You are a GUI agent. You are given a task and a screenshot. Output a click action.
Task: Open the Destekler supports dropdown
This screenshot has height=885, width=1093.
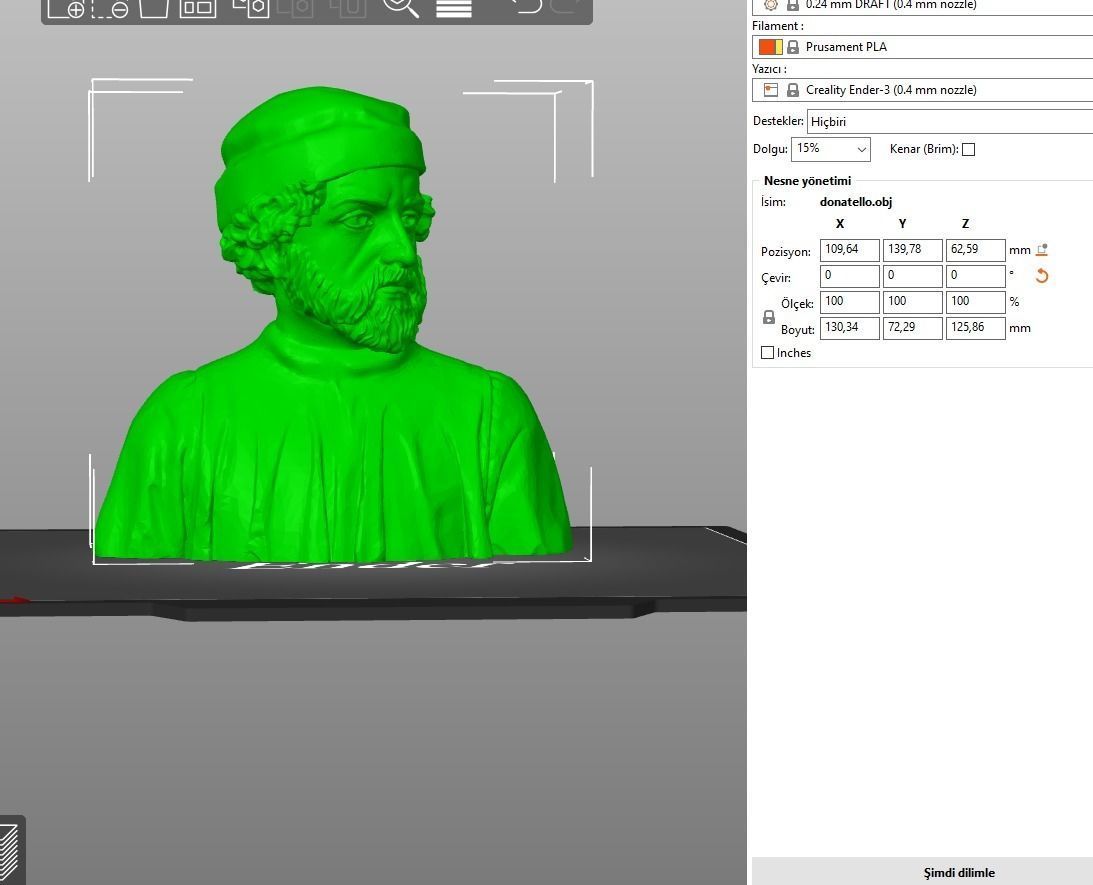[949, 121]
